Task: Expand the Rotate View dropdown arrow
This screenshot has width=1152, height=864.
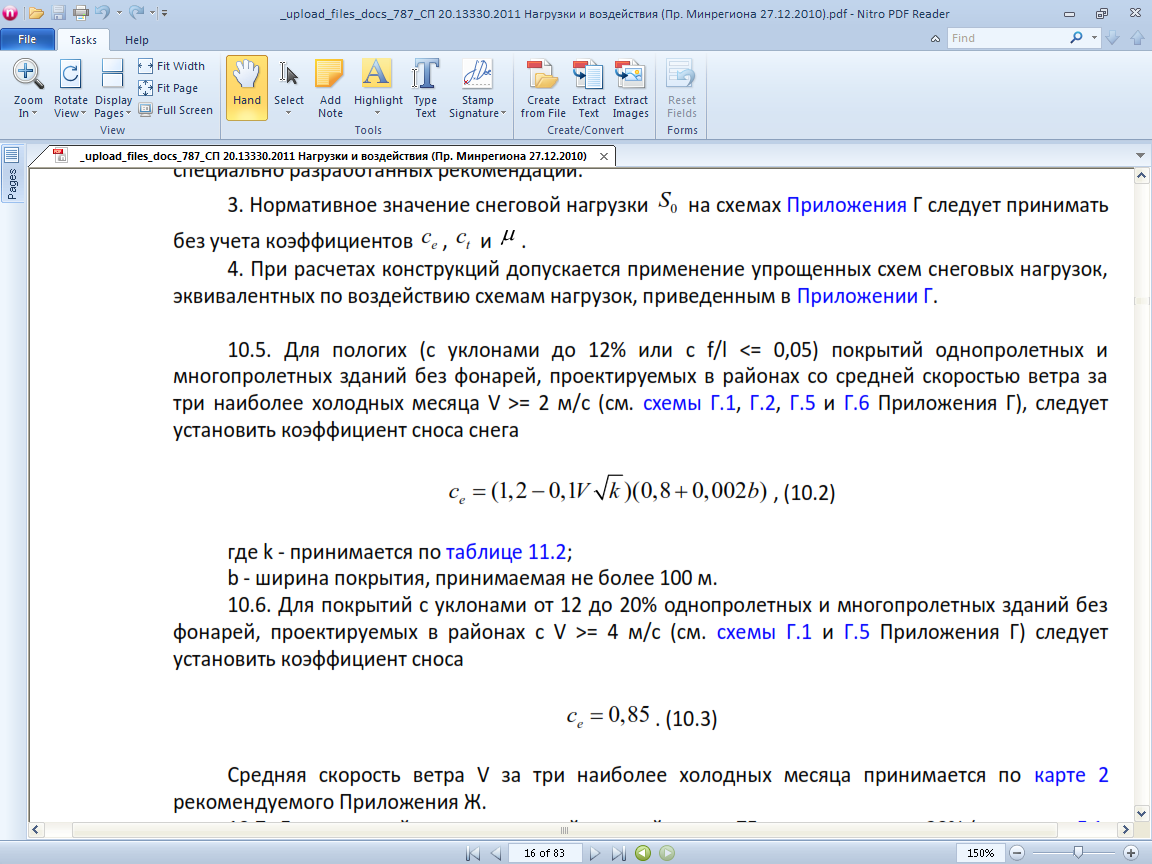Action: click(x=83, y=113)
